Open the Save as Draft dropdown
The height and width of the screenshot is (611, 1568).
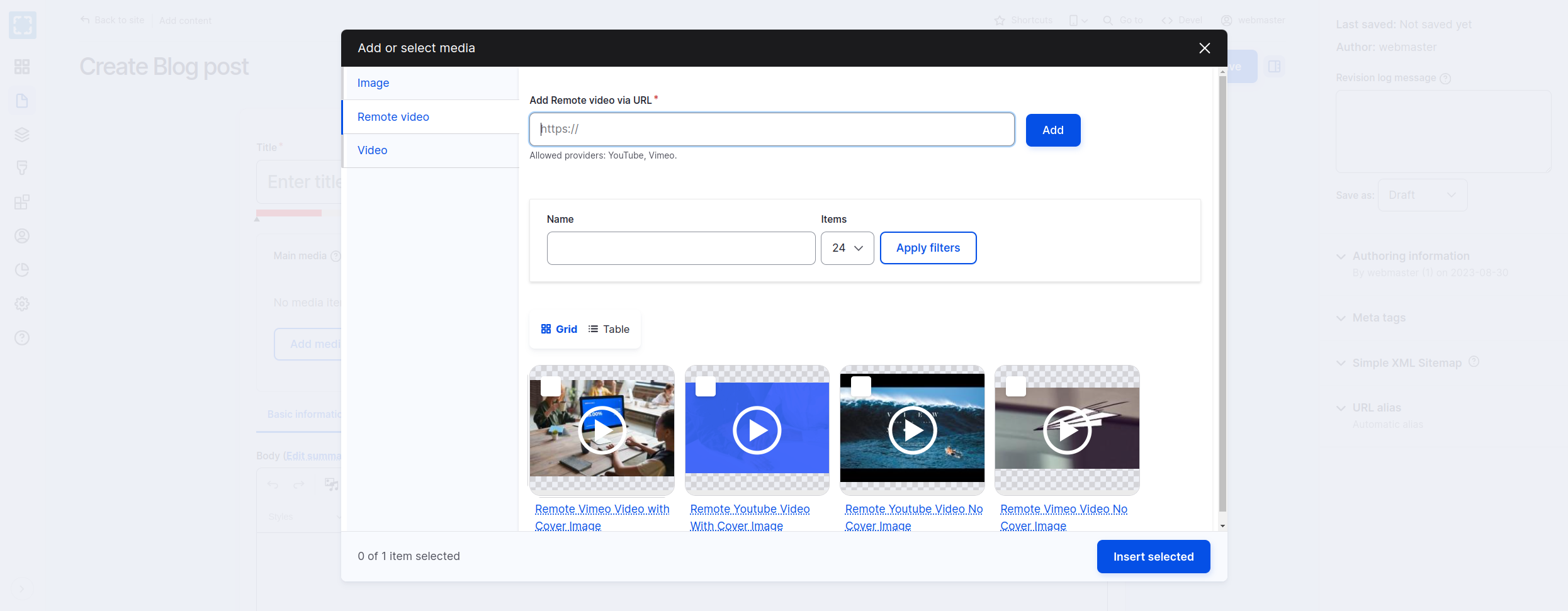coord(1422,195)
